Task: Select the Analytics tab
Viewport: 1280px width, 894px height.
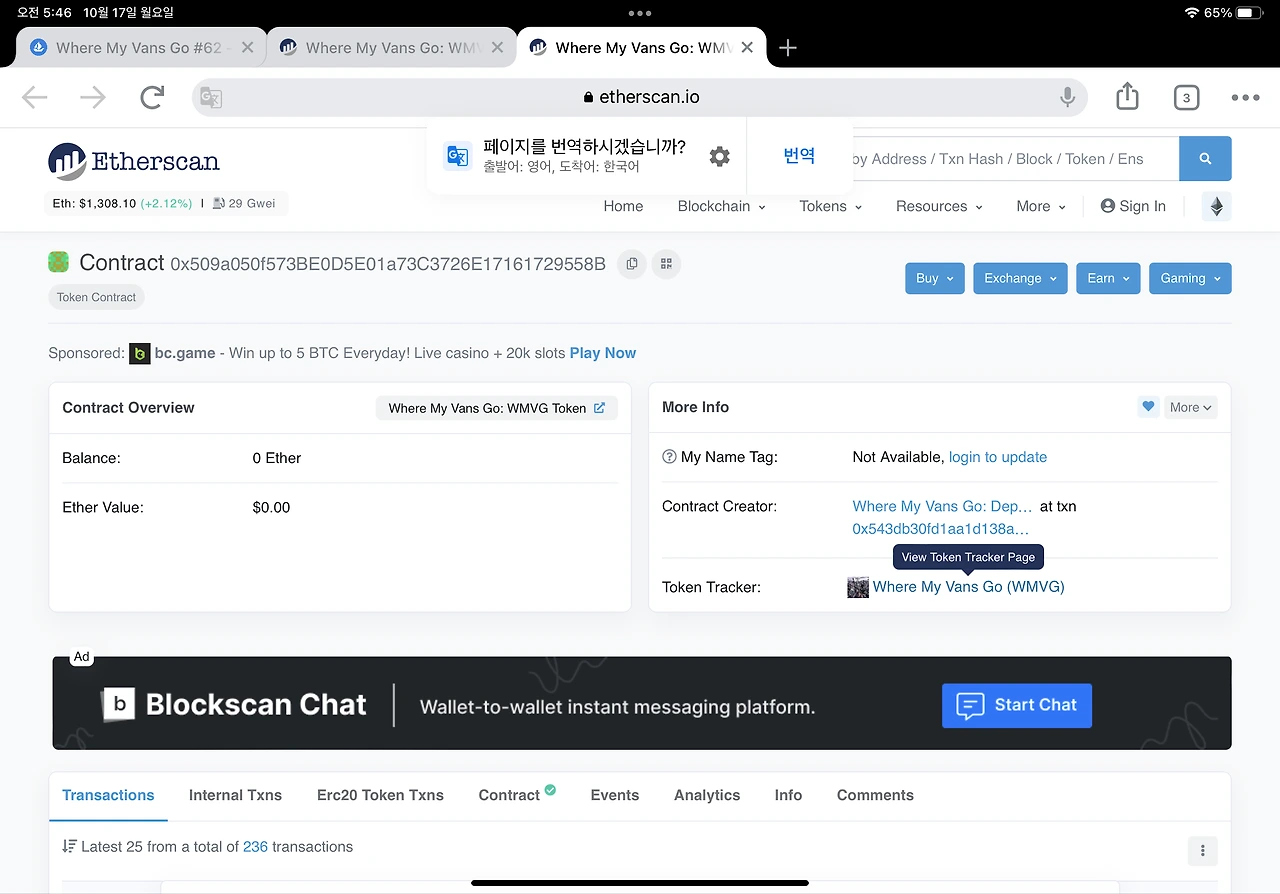Action: pyautogui.click(x=707, y=795)
